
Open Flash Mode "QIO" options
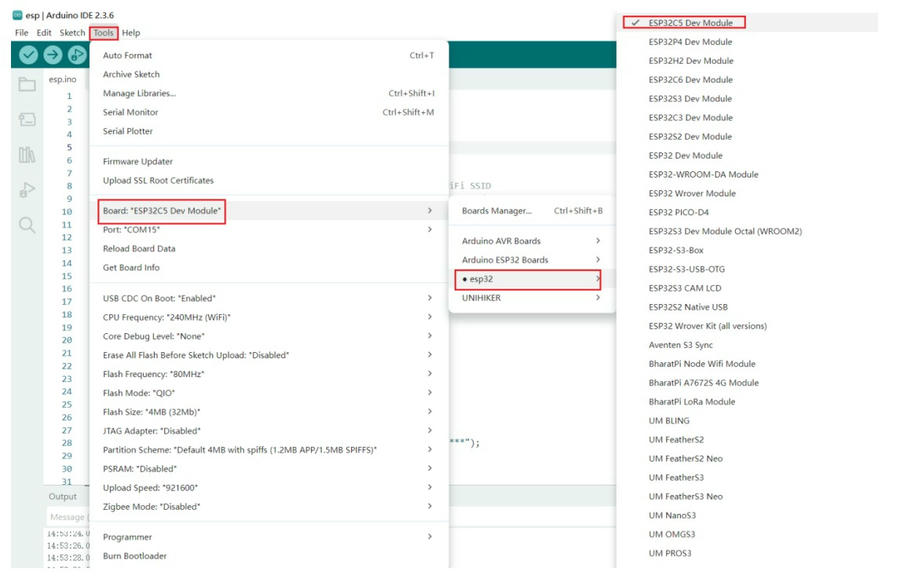pos(269,393)
